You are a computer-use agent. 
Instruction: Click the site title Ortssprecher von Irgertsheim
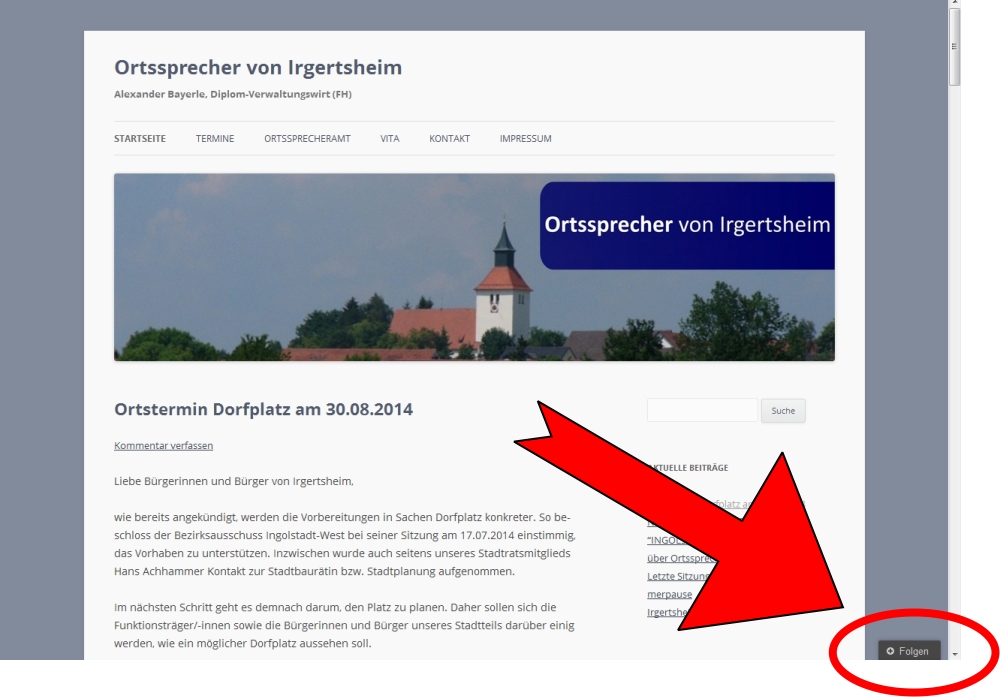258,68
